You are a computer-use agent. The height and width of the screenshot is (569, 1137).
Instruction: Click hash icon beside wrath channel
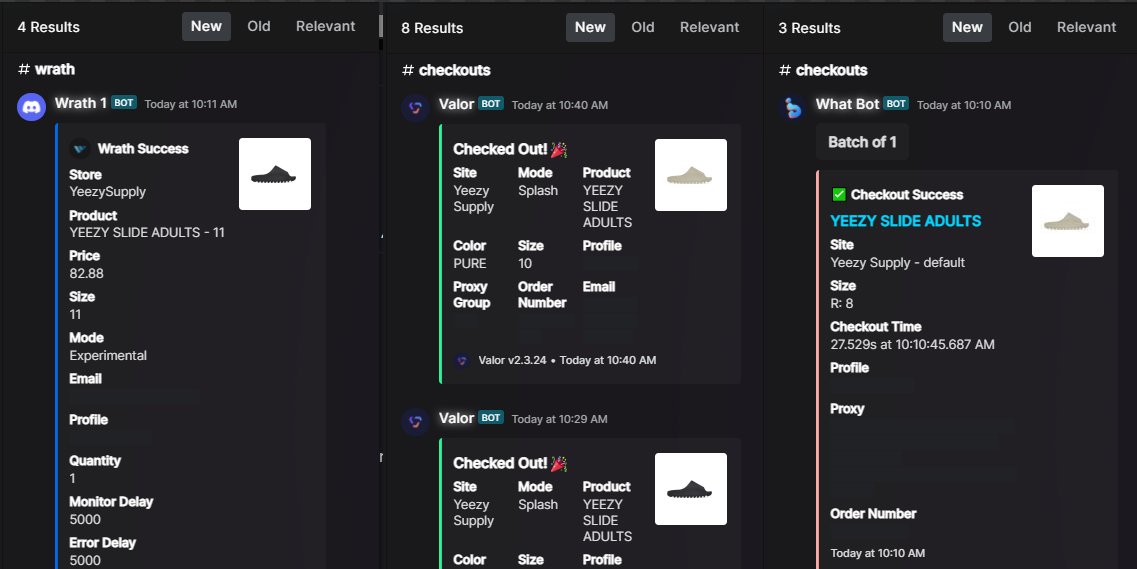pyautogui.click(x=24, y=69)
